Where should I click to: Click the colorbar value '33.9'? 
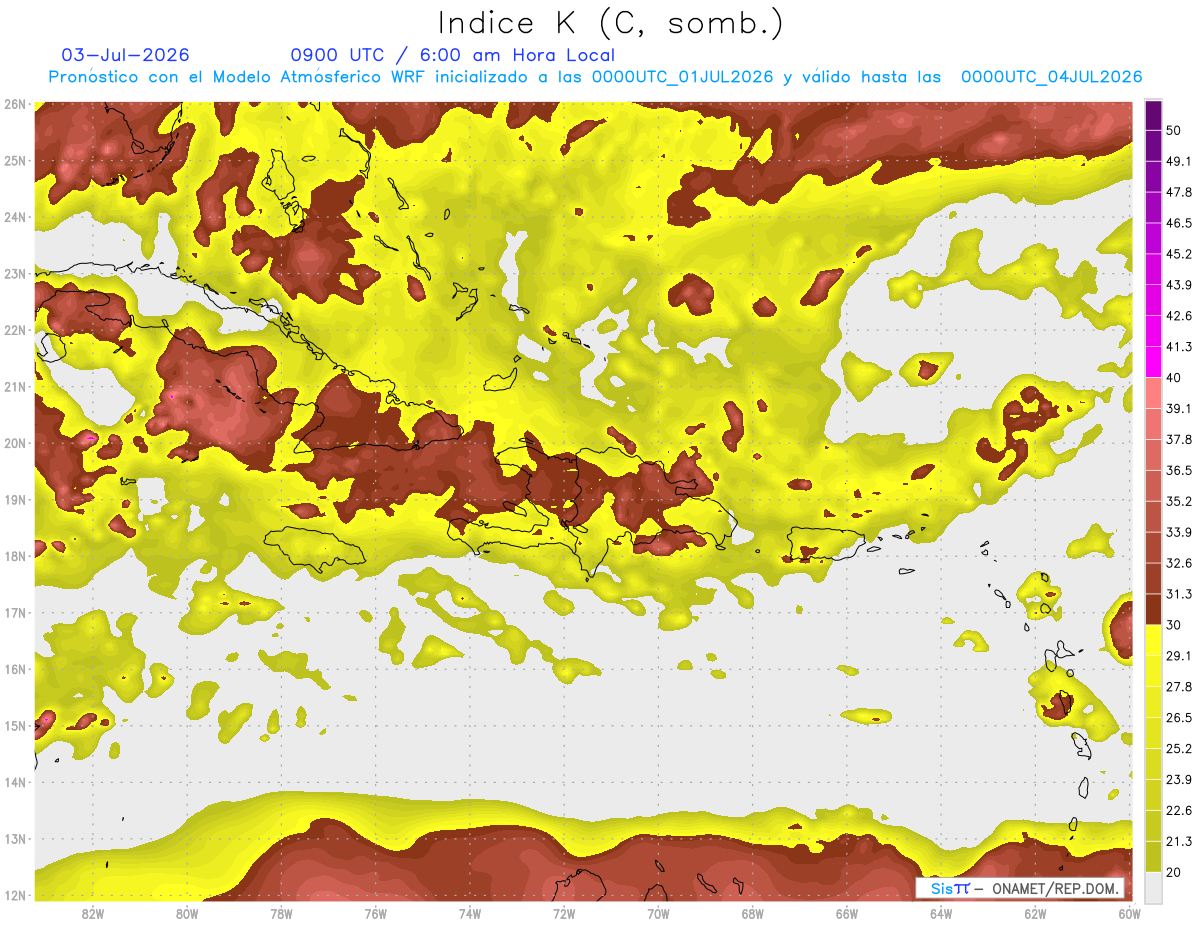1179,532
